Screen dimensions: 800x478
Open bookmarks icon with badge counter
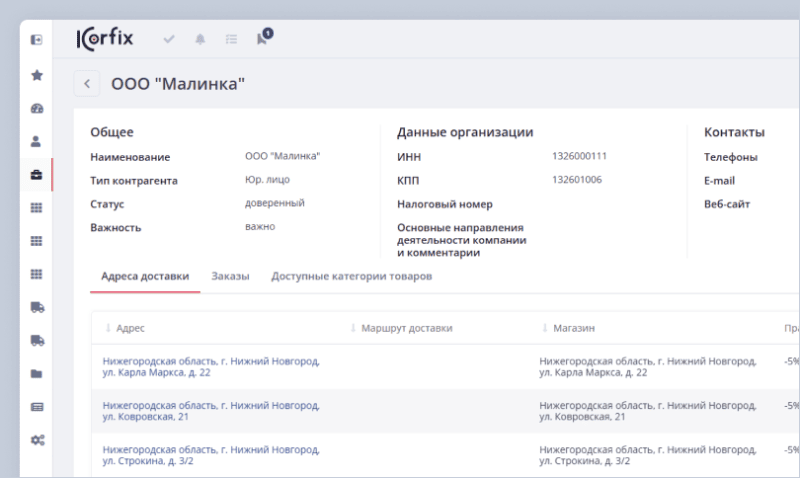(x=262, y=39)
